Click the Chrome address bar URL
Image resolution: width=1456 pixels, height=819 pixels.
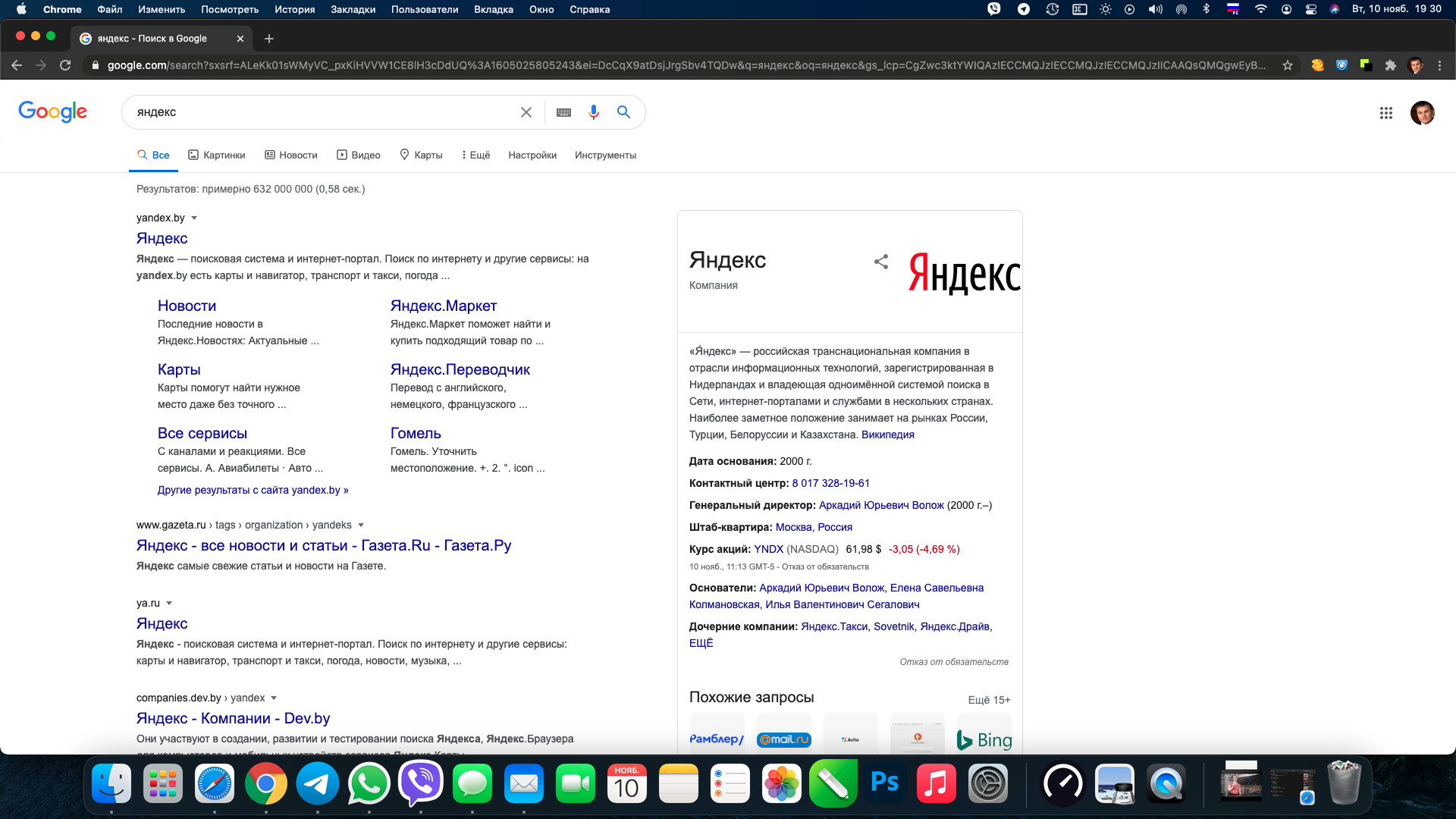tap(686, 65)
